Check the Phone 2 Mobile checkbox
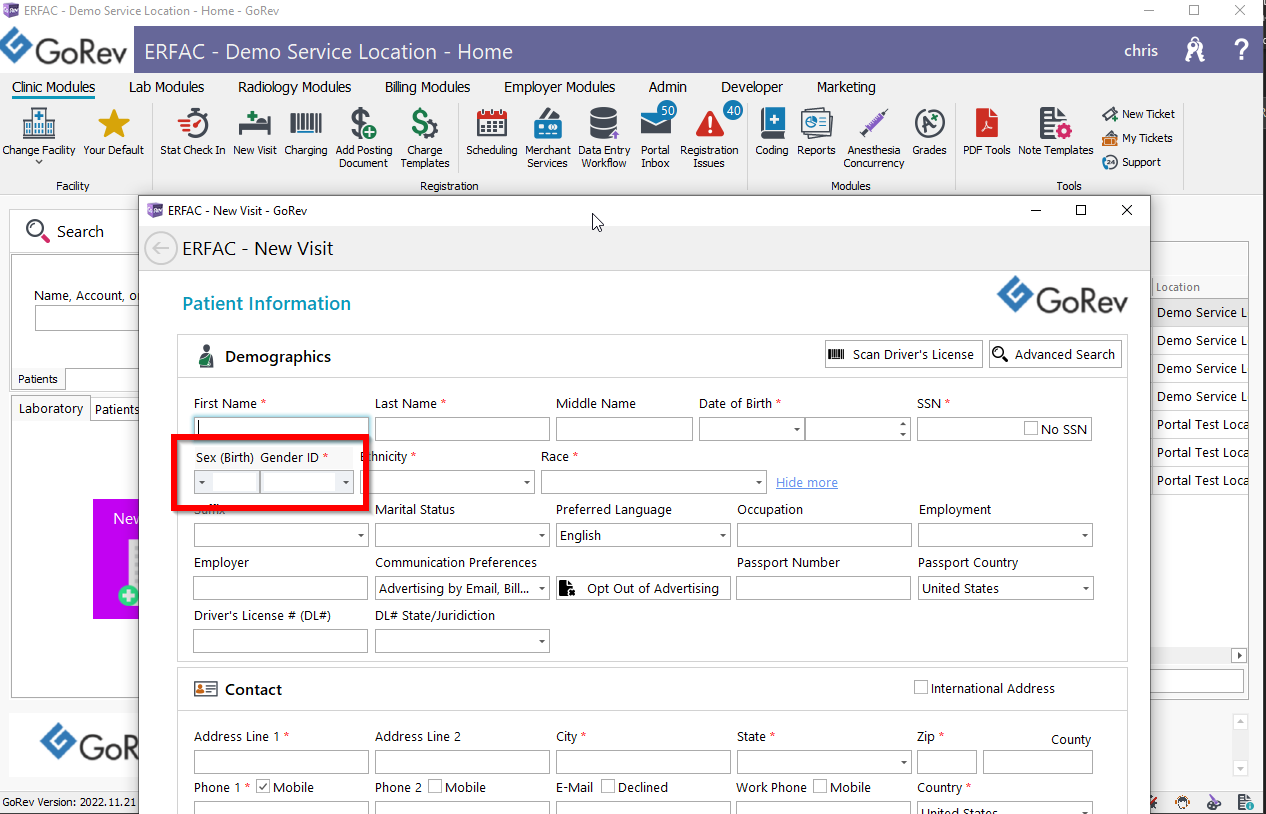The image size is (1266, 814). [435, 787]
